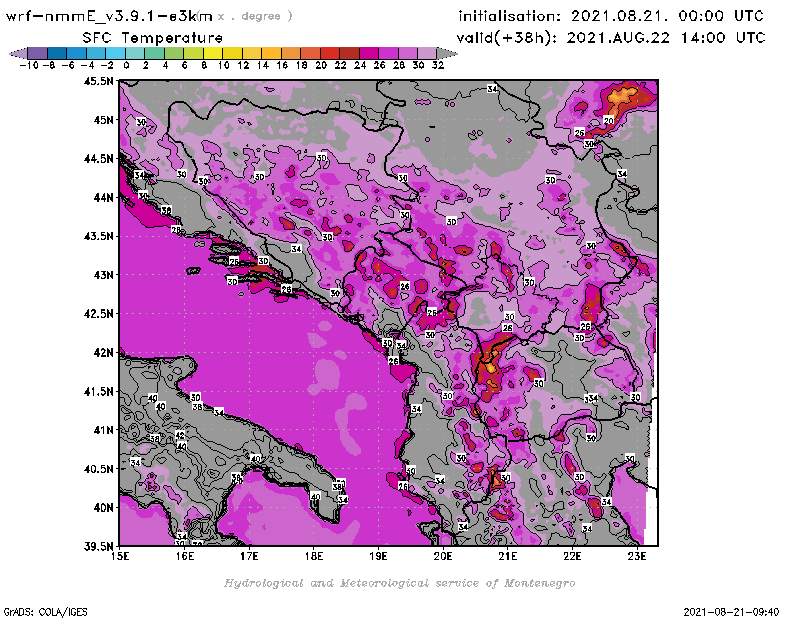Click the blue swatch between -6 and -4
Image resolution: width=800 pixels, height=618 pixels.
tap(77, 53)
